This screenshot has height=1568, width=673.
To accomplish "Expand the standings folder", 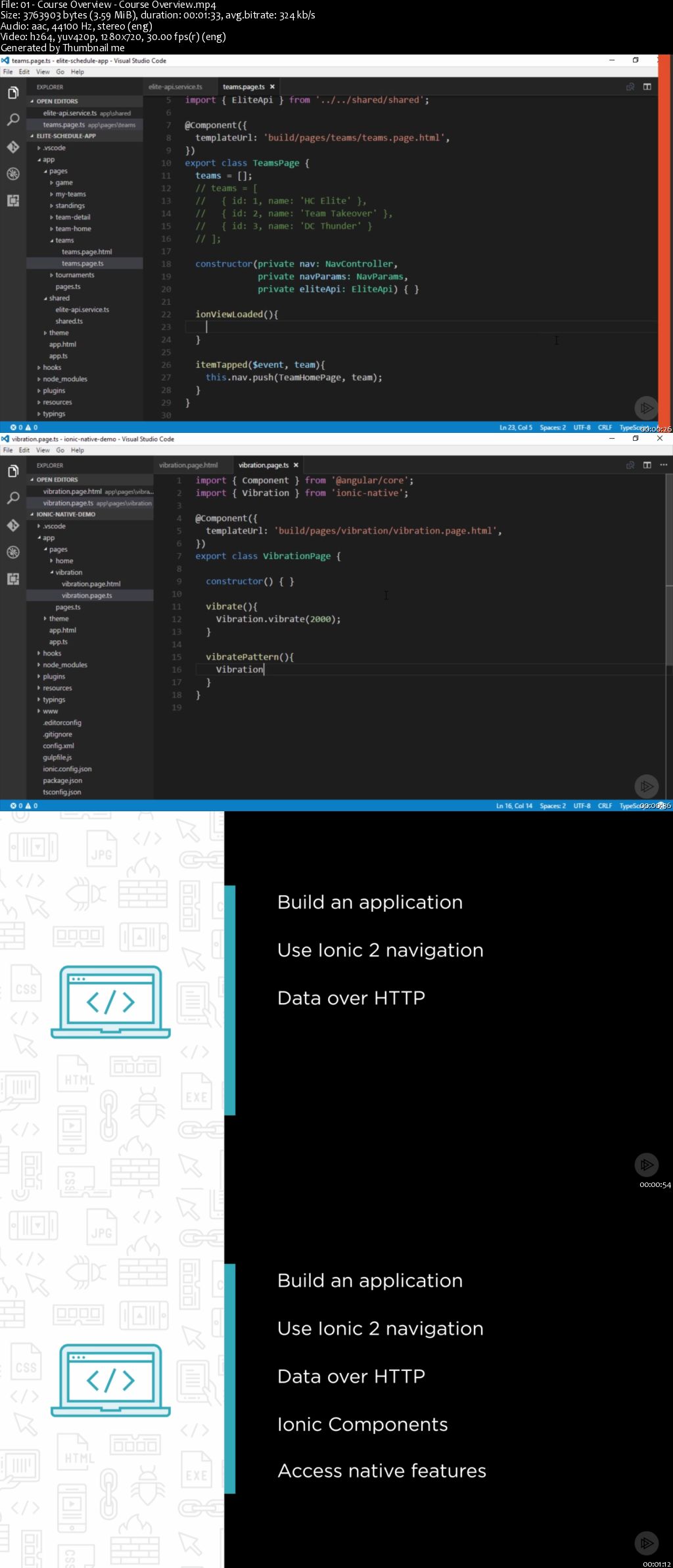I will coord(70,206).
